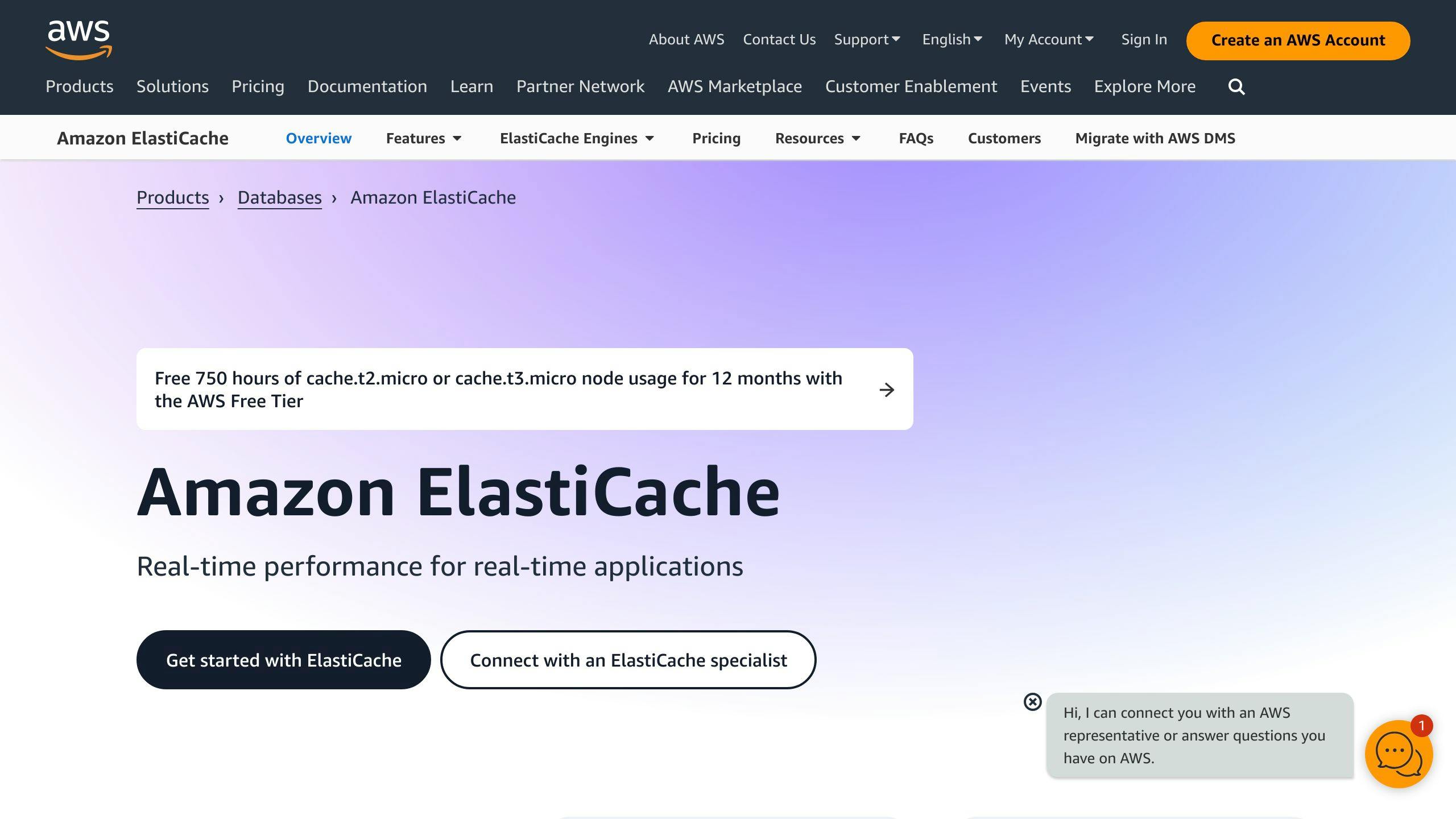
Task: Open the Learn menu
Action: tap(471, 86)
